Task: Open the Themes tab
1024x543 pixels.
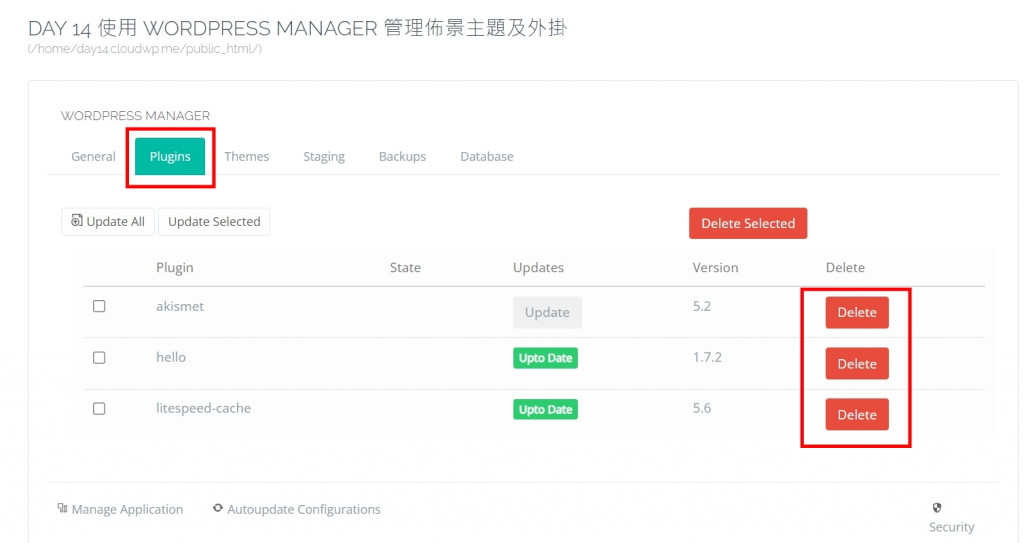Action: coord(247,156)
